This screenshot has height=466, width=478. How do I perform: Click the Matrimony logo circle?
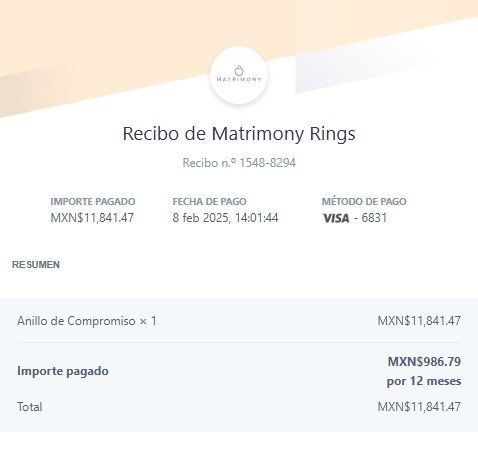tap(239, 75)
